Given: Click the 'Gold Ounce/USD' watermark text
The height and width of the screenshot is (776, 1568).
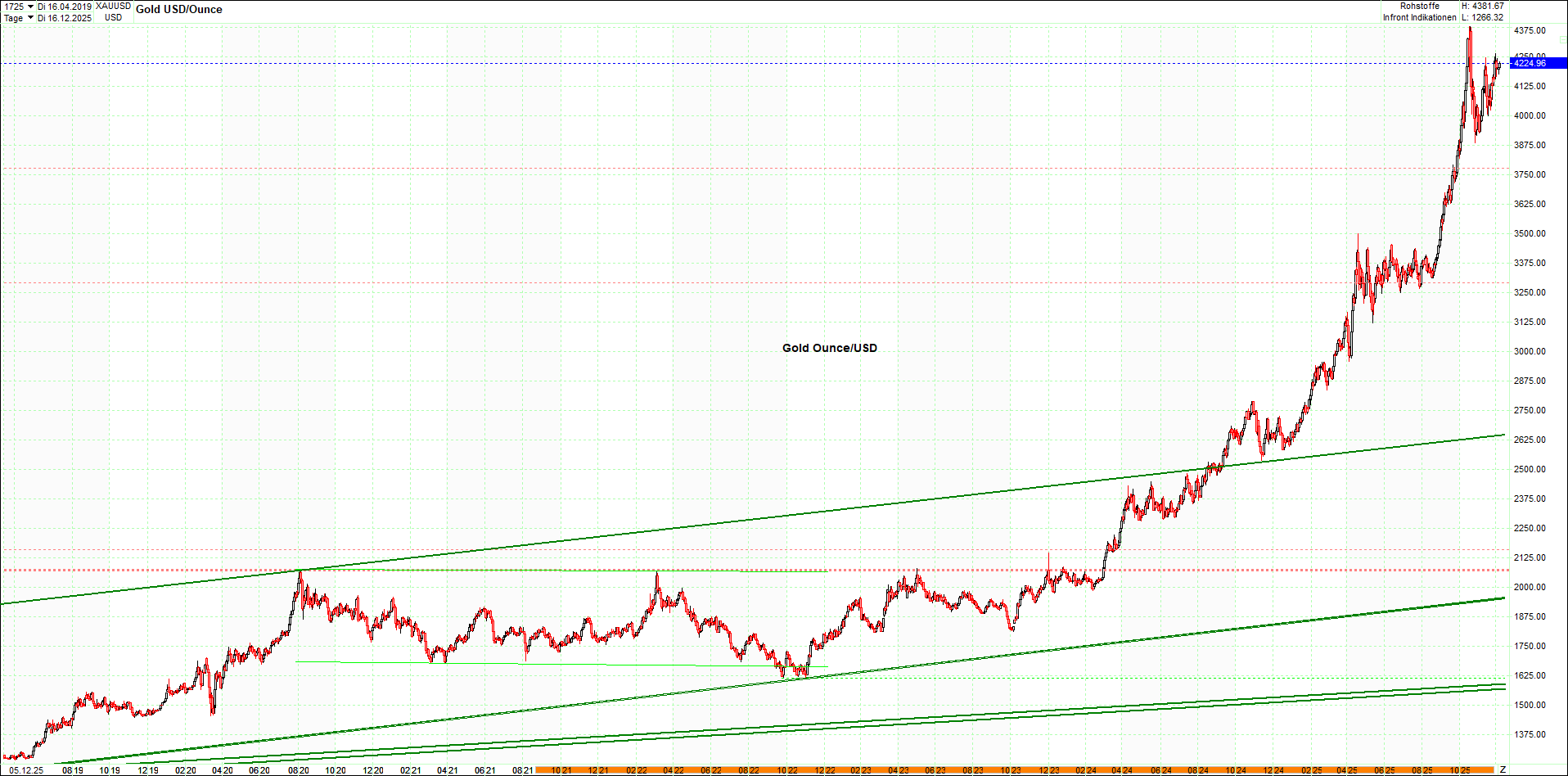Looking at the screenshot, I should point(829,348).
